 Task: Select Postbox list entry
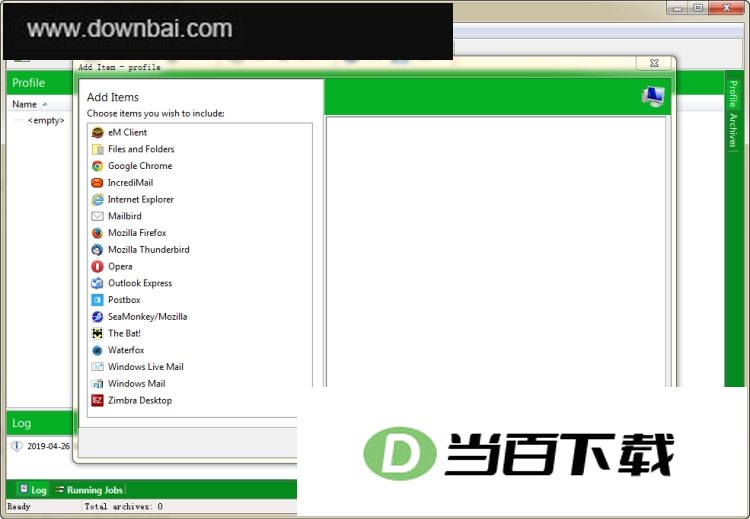[200, 300]
